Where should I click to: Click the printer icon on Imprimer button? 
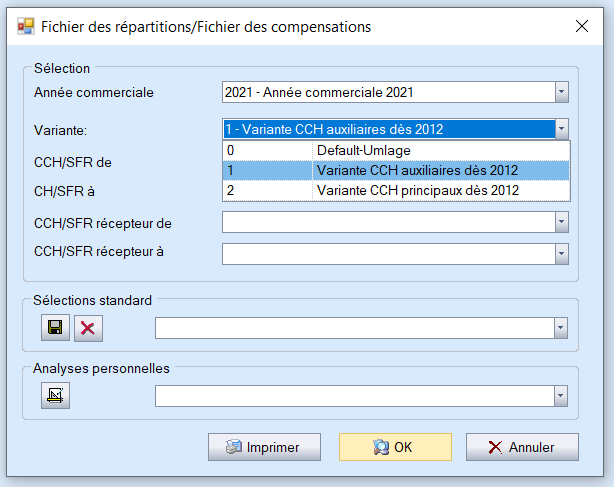(x=233, y=447)
